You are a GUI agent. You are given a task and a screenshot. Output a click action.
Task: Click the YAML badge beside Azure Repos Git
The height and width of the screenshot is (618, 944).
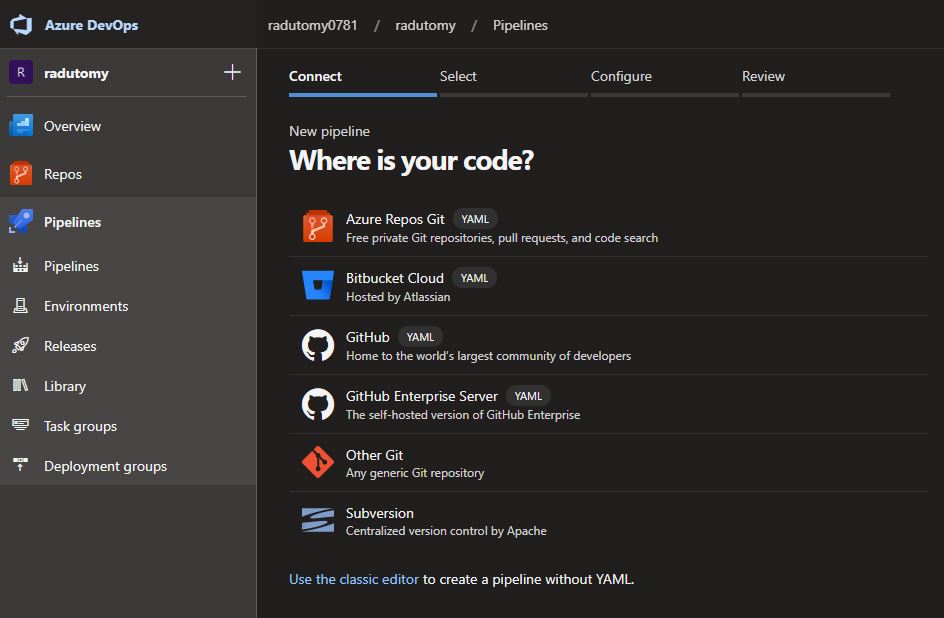pos(475,219)
